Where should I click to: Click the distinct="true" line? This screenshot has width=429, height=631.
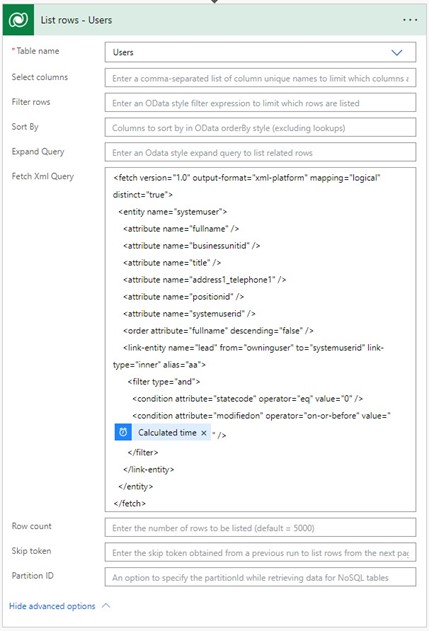pyautogui.click(x=143, y=194)
